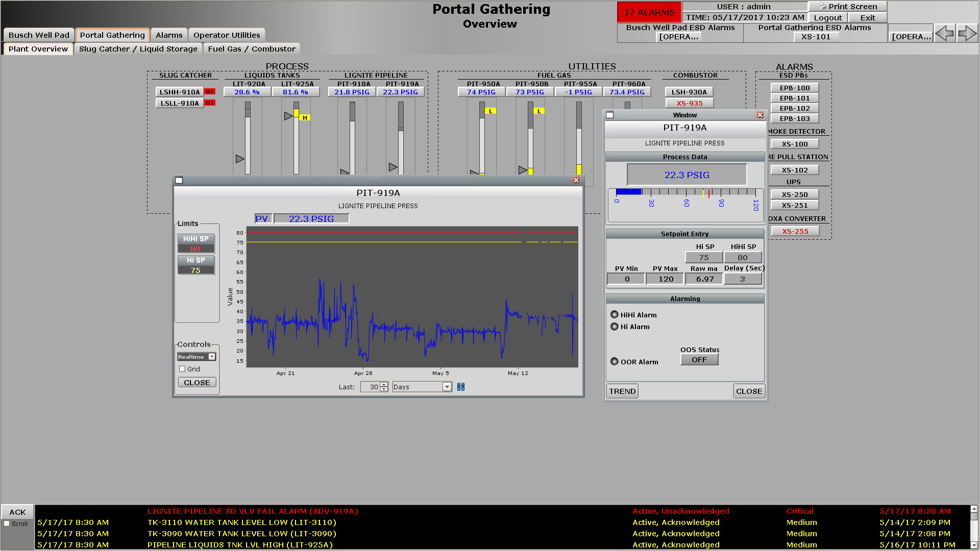Viewport: 980px width, 551px height.
Task: Click the Print Screen button
Action: tap(848, 6)
